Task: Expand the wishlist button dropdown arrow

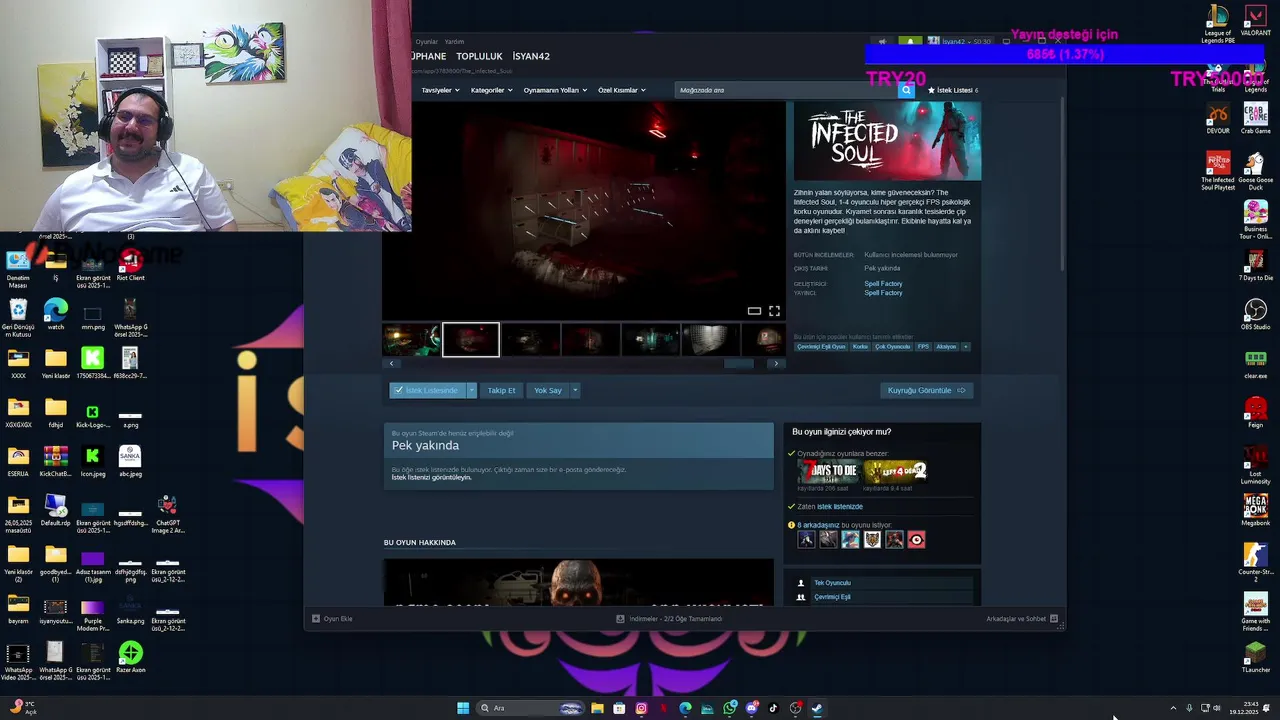Action: (472, 390)
